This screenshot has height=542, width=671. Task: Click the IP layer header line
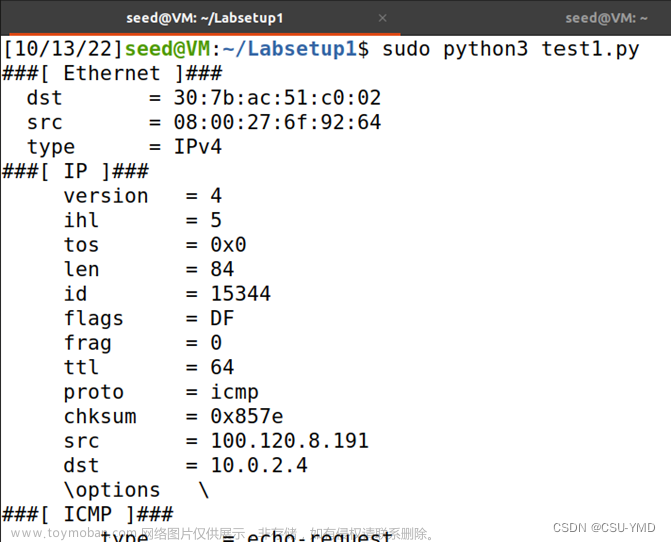(77, 171)
